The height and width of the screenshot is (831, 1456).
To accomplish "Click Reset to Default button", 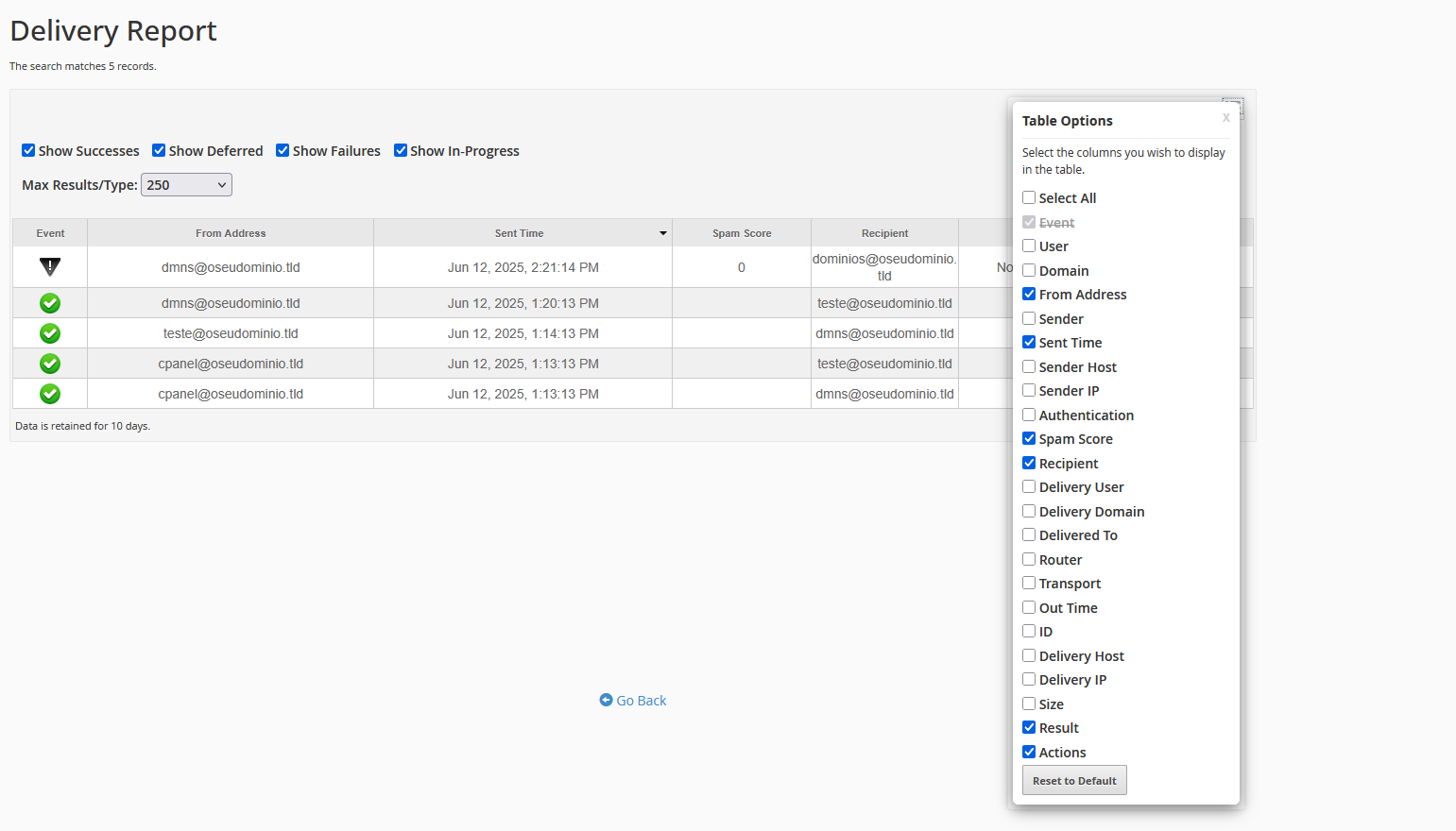I will (x=1074, y=780).
